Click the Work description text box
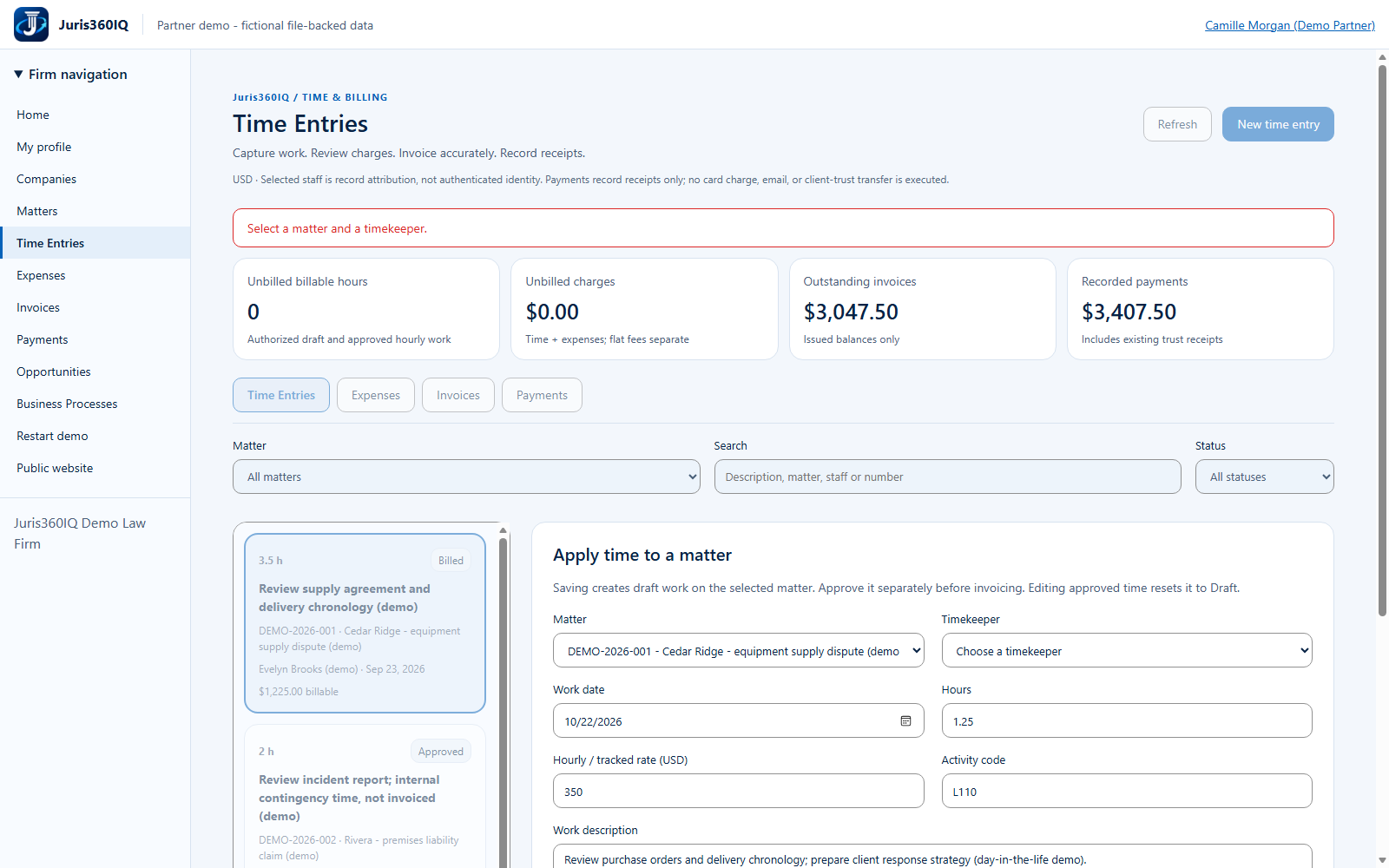This screenshot has height=868, width=1389. [x=932, y=857]
